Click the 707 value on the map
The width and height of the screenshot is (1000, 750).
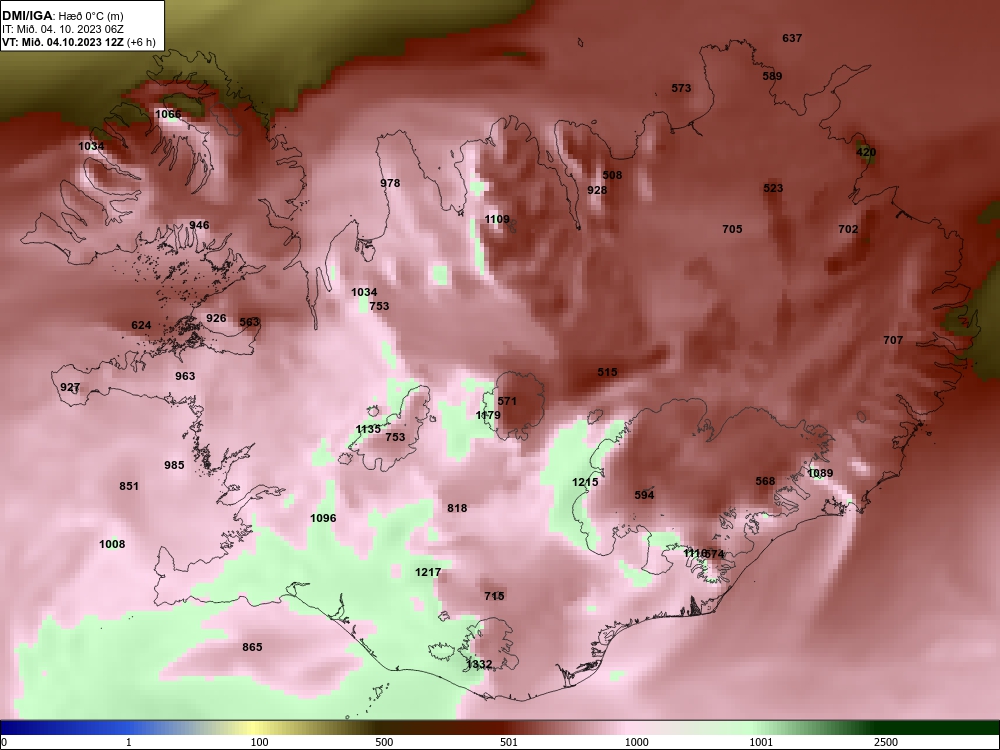[x=893, y=340]
